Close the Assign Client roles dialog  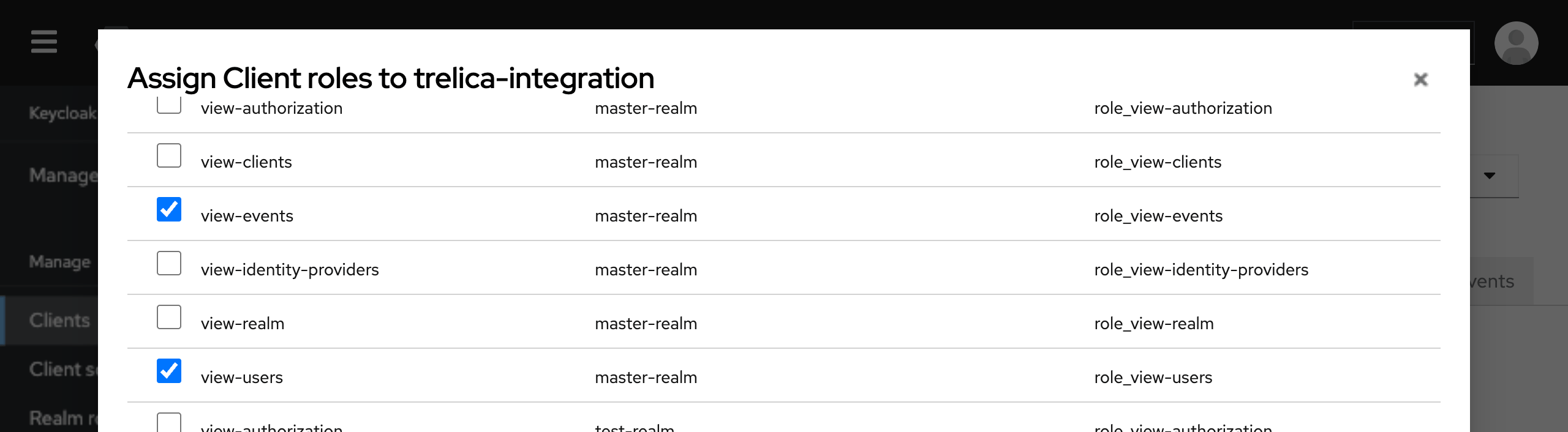tap(1420, 80)
